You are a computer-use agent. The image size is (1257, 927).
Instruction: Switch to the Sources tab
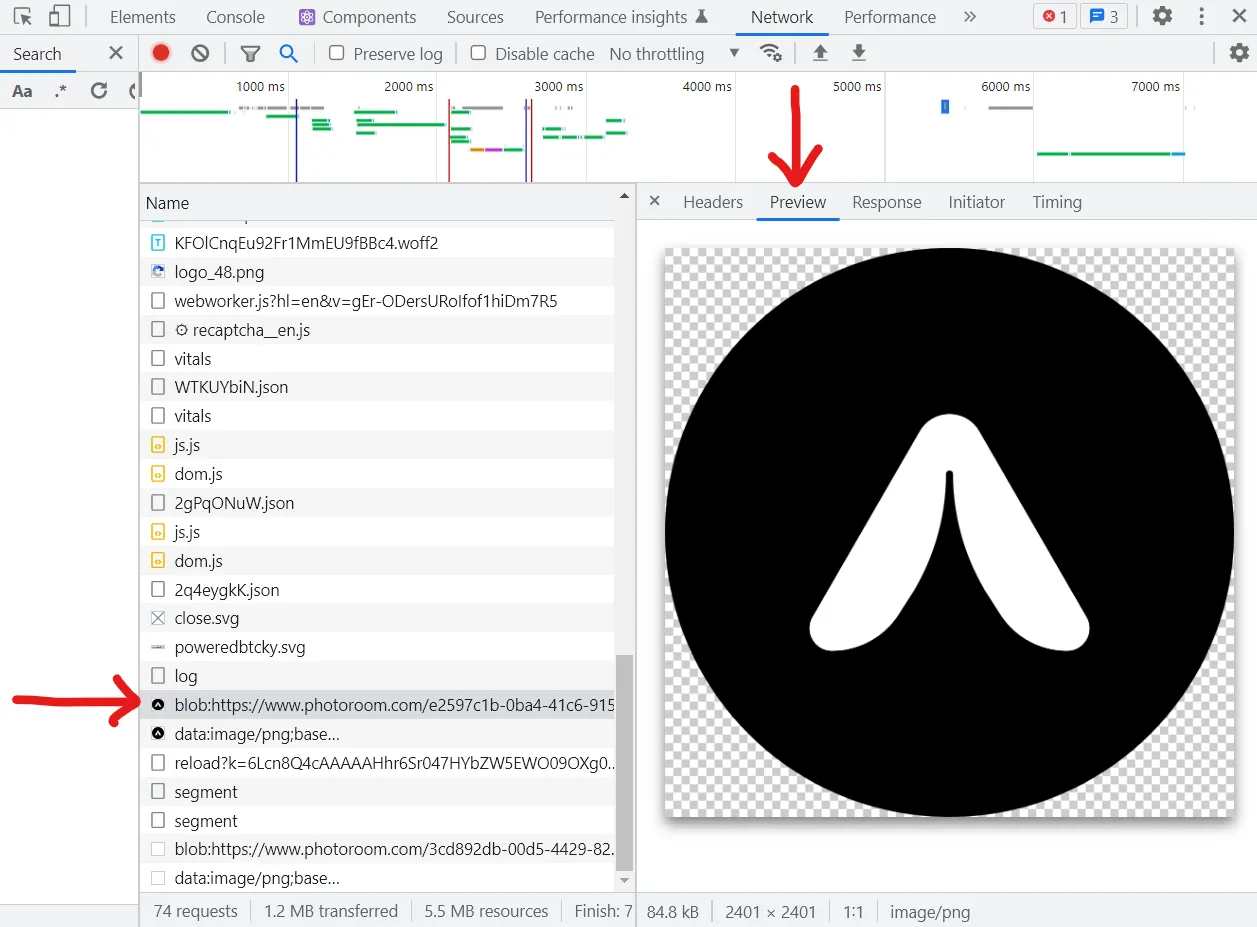(x=475, y=17)
